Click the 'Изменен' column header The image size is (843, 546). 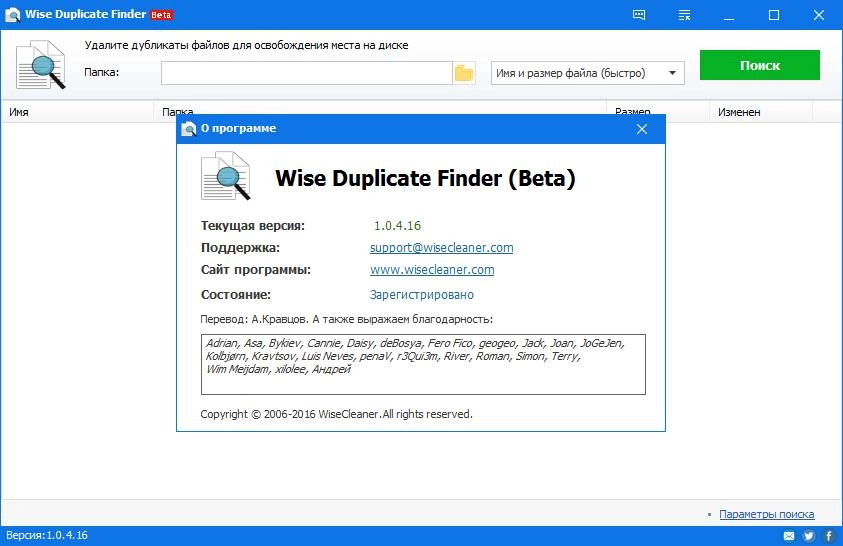pyautogui.click(x=761, y=112)
